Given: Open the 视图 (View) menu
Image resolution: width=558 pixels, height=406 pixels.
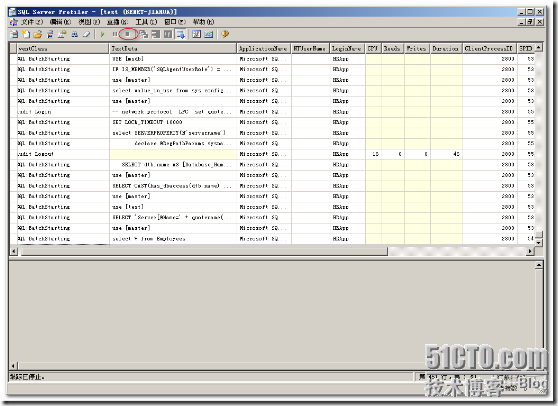Looking at the screenshot, I should [89, 22].
